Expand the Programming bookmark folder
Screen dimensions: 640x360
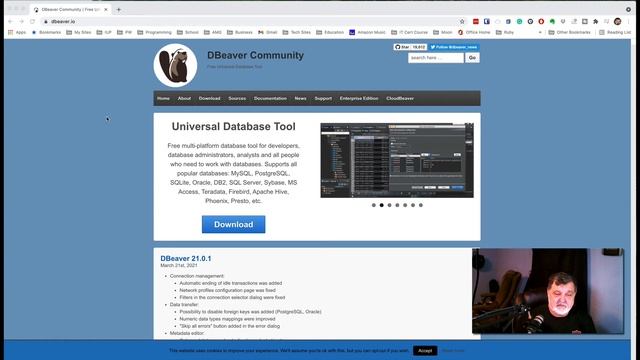point(155,32)
